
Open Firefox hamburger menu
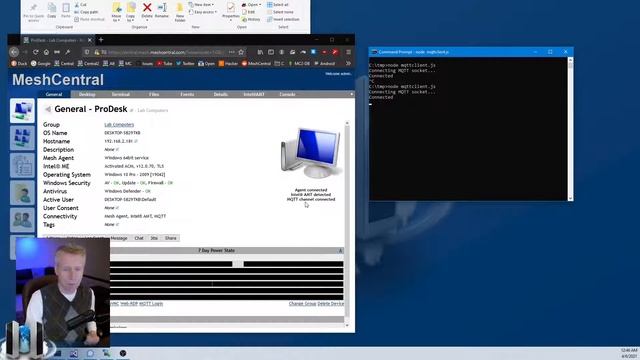point(348,52)
